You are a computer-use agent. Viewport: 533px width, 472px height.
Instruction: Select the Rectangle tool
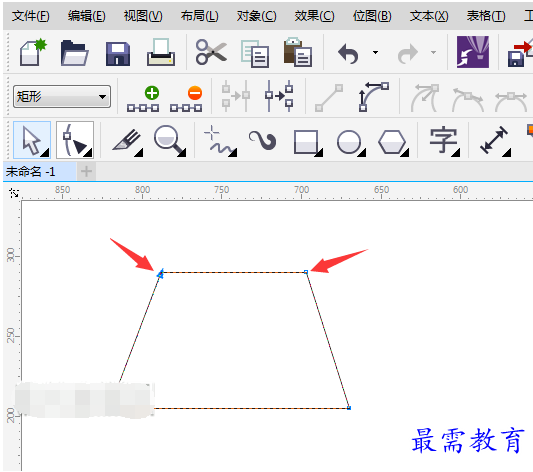pyautogui.click(x=308, y=142)
